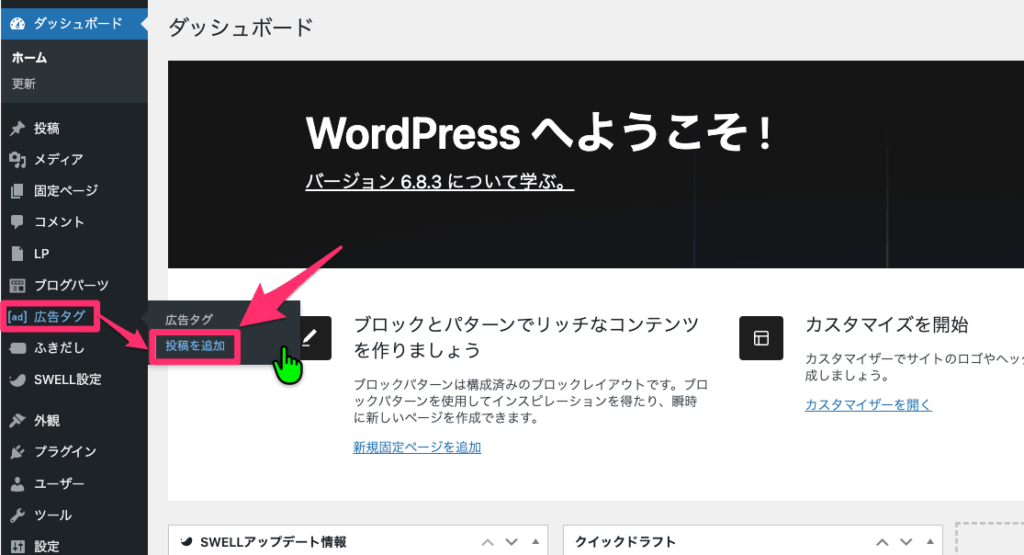Click the 固定ページ pages icon

coord(17,191)
